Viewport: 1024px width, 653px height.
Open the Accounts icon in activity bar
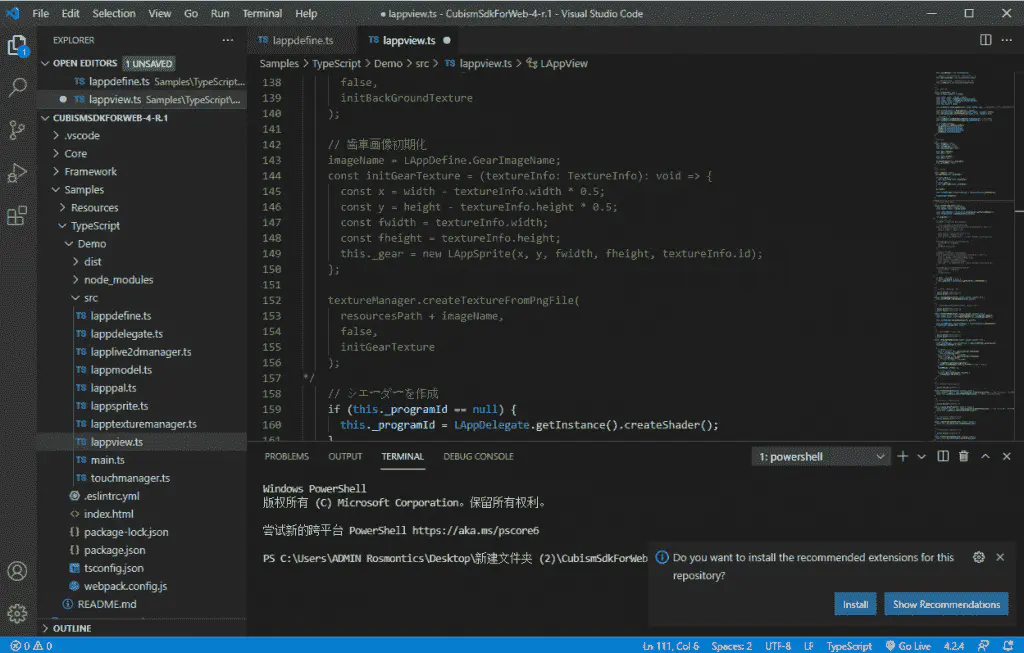click(x=18, y=571)
